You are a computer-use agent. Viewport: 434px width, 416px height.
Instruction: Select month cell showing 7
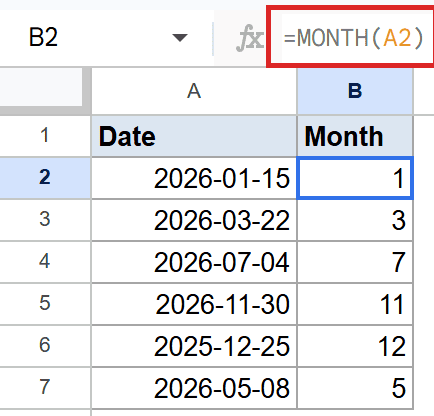click(355, 262)
